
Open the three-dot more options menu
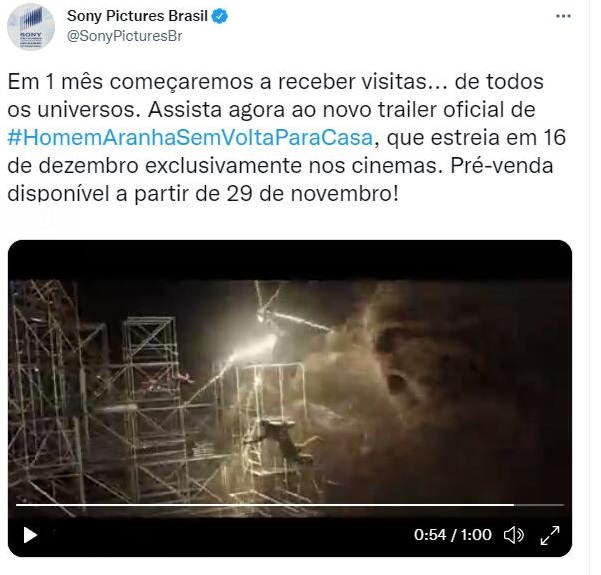[x=563, y=16]
